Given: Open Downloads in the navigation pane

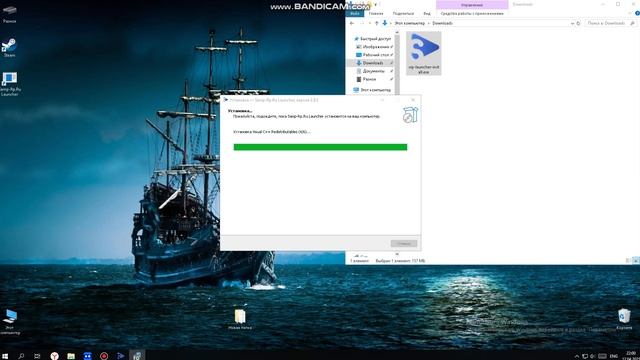Looking at the screenshot, I should click(x=371, y=63).
